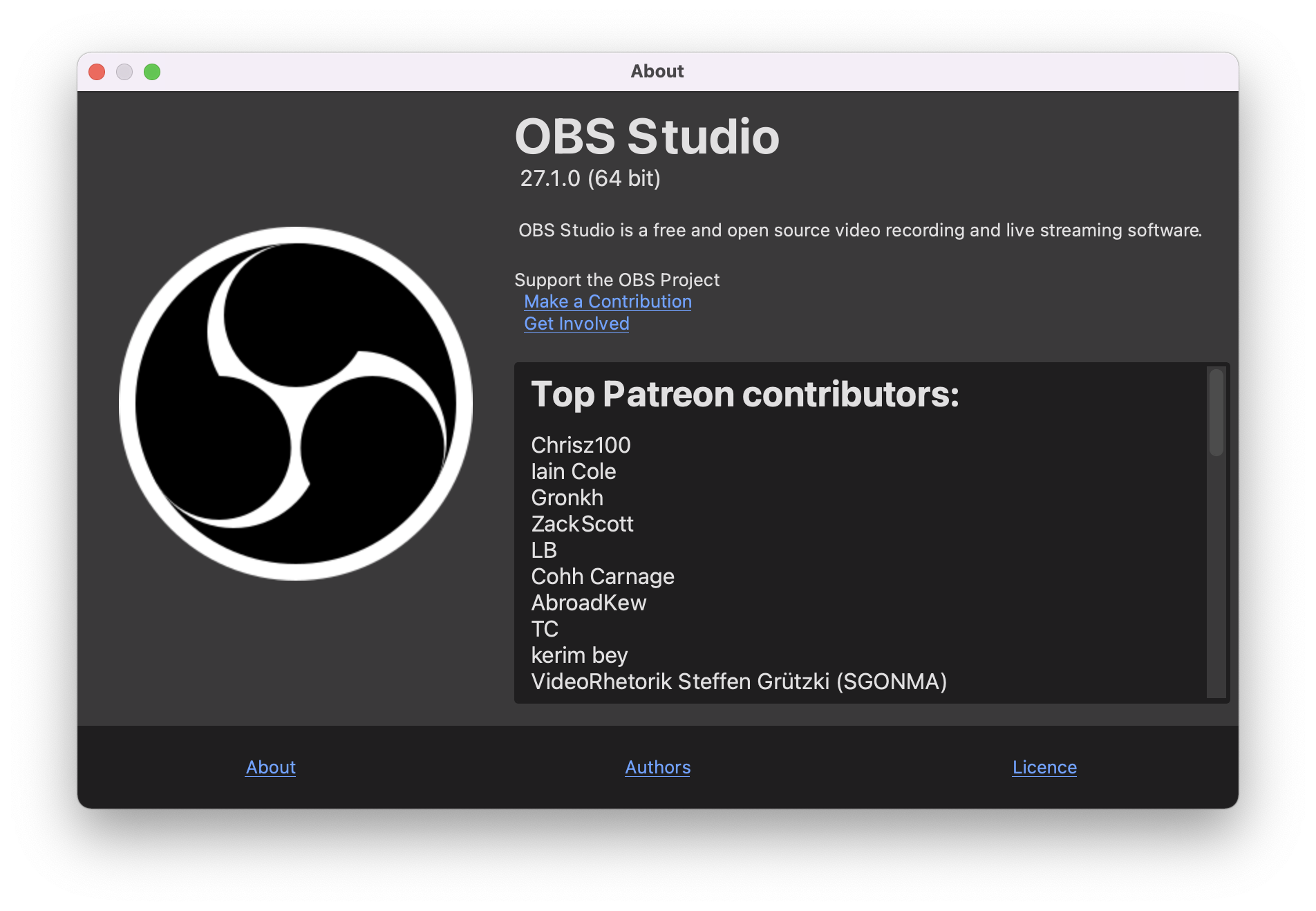This screenshot has width=1316, height=911.
Task: Select contributor AbroadKew
Action: tap(588, 603)
